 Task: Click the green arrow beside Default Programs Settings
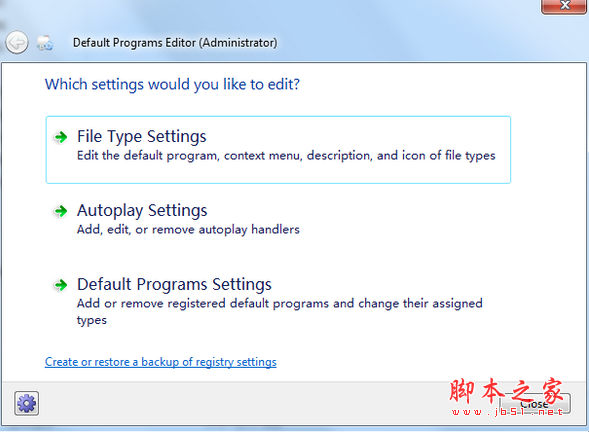coord(60,285)
